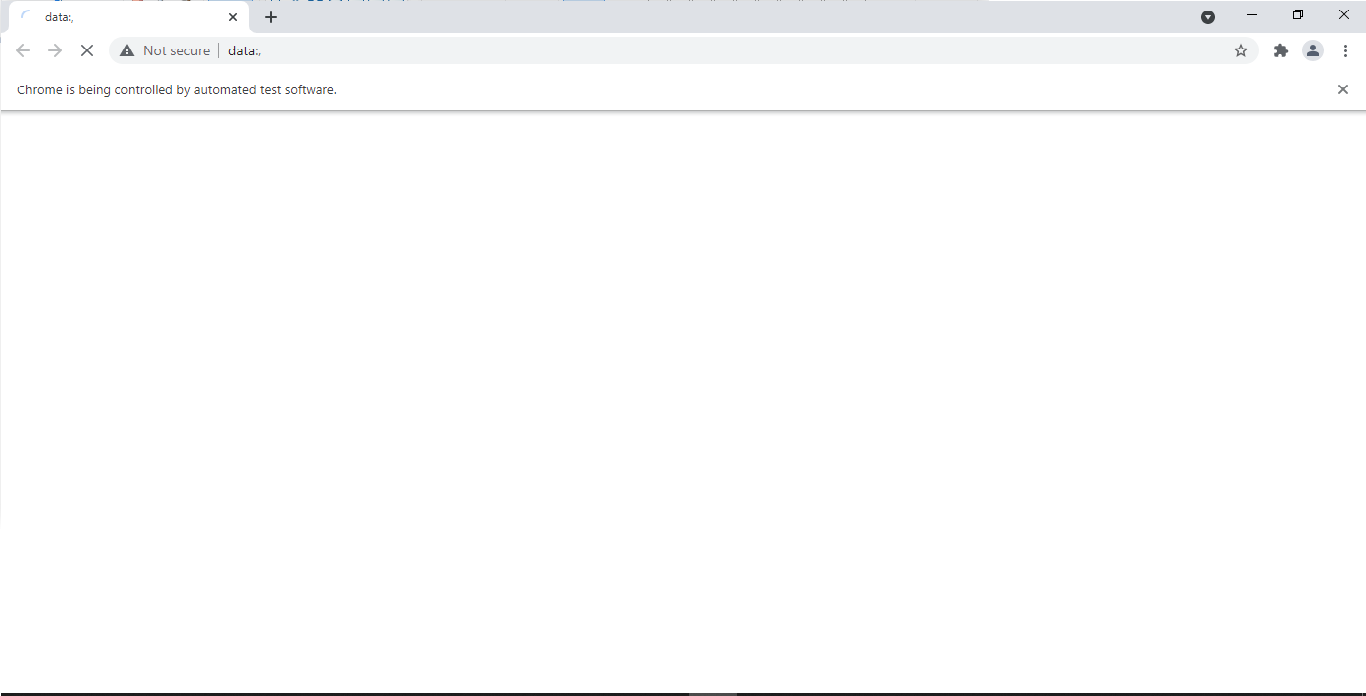The height and width of the screenshot is (696, 1366).
Task: Go back using the left arrow button
Action: [23, 50]
